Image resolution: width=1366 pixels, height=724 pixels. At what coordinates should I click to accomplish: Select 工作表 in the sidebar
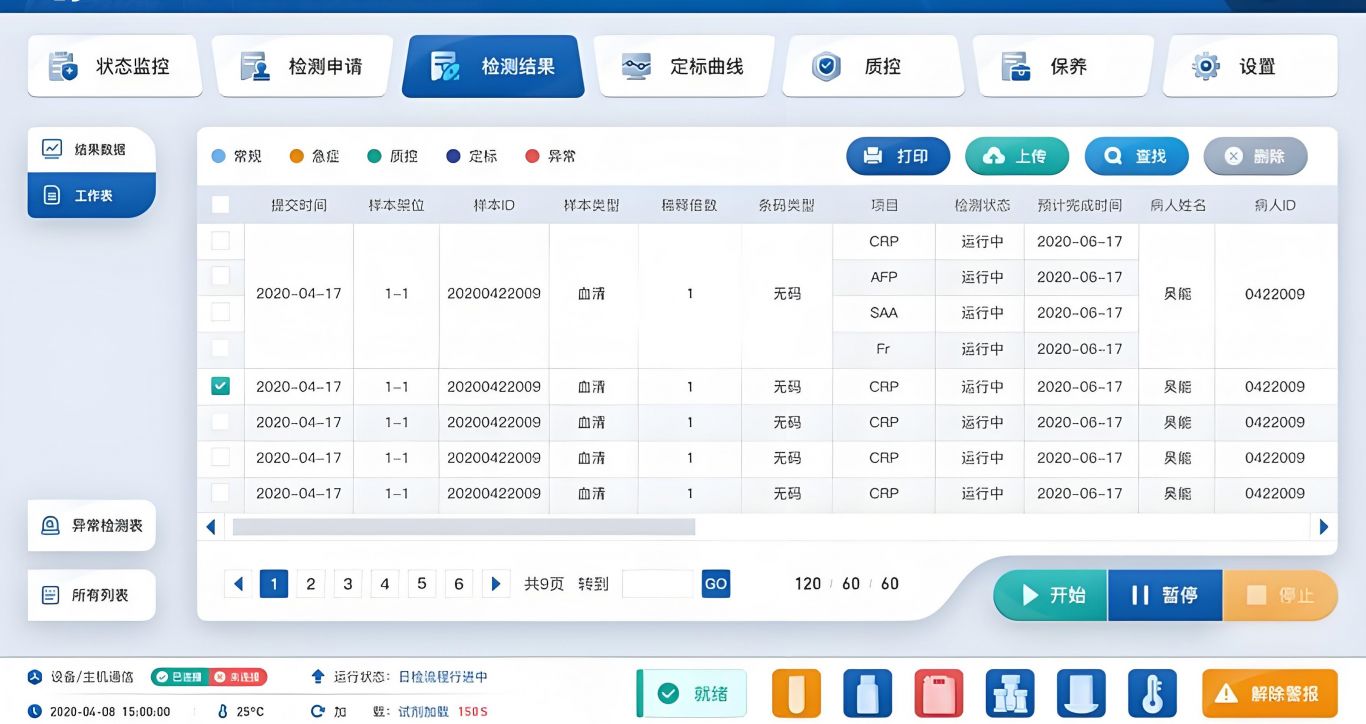[x=91, y=195]
